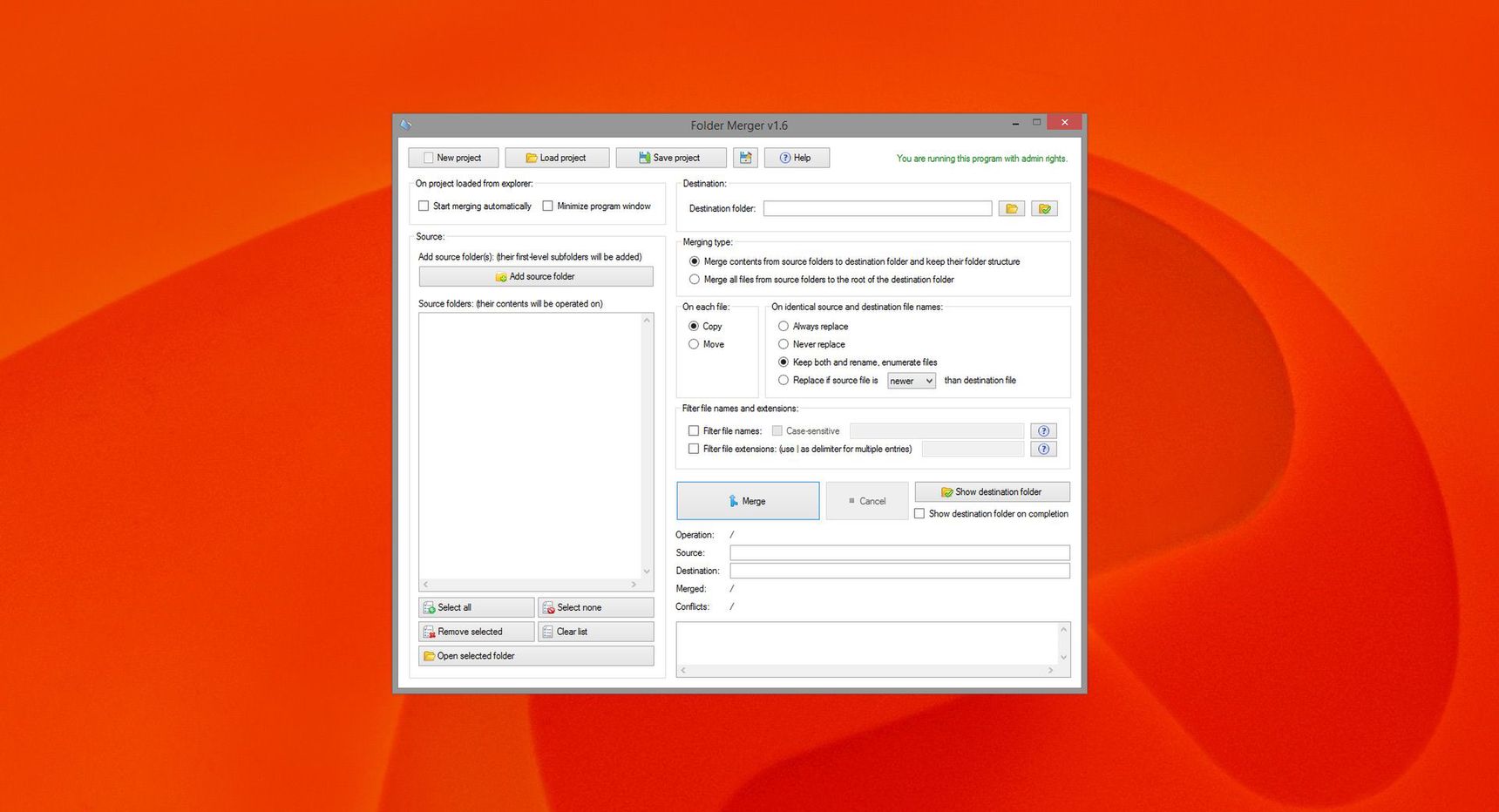The width and height of the screenshot is (1499, 812).
Task: Click Select none button
Action: coord(596,607)
